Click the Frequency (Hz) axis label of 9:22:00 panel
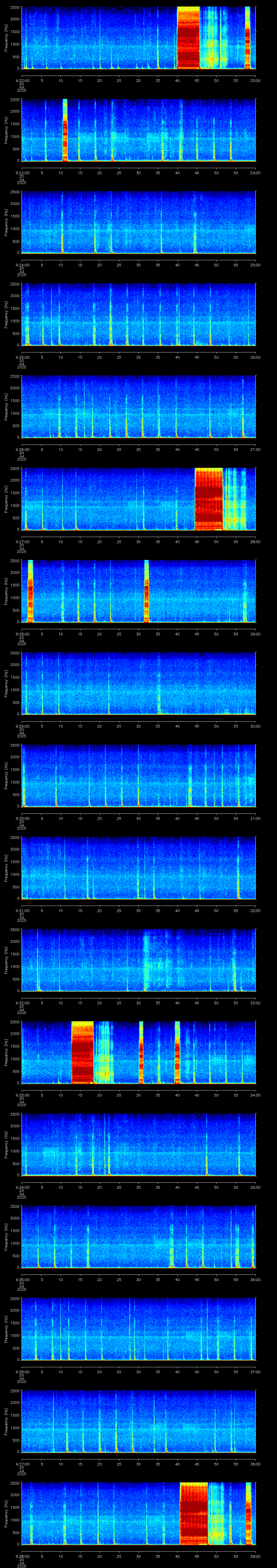The height and width of the screenshot is (1568, 277). [x=6, y=38]
